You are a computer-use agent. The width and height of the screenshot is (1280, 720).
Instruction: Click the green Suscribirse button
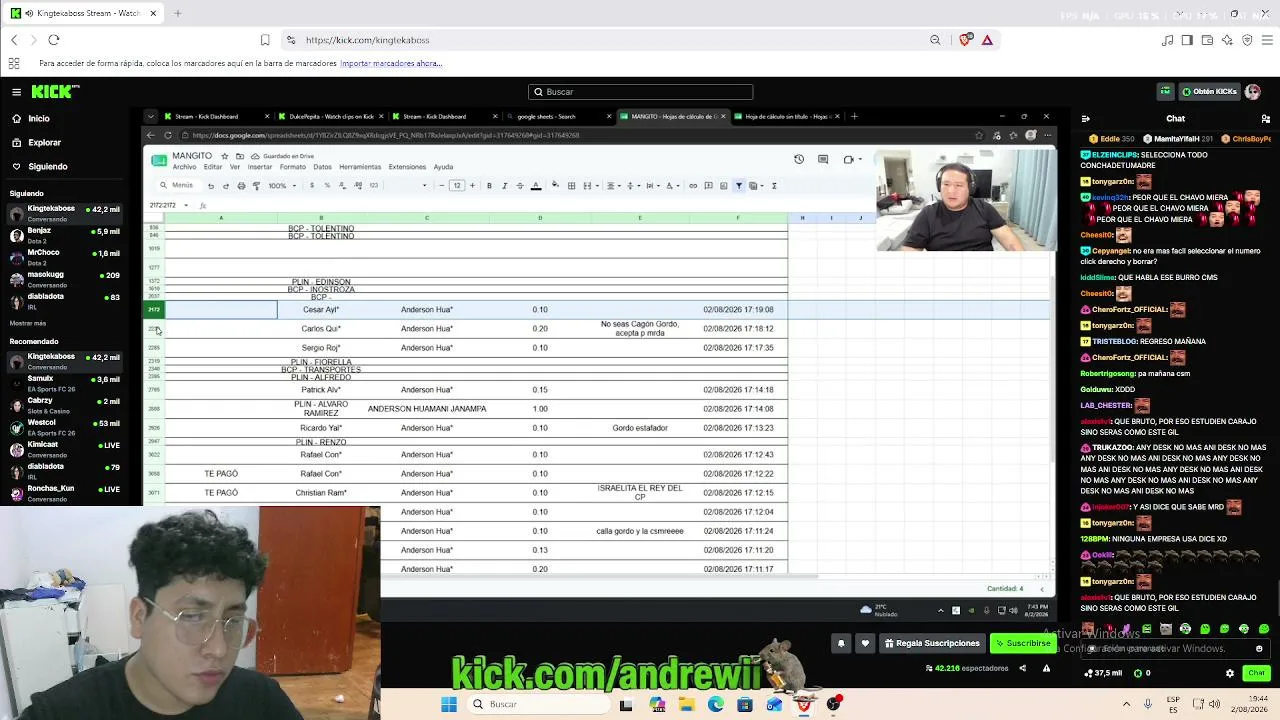click(1023, 644)
